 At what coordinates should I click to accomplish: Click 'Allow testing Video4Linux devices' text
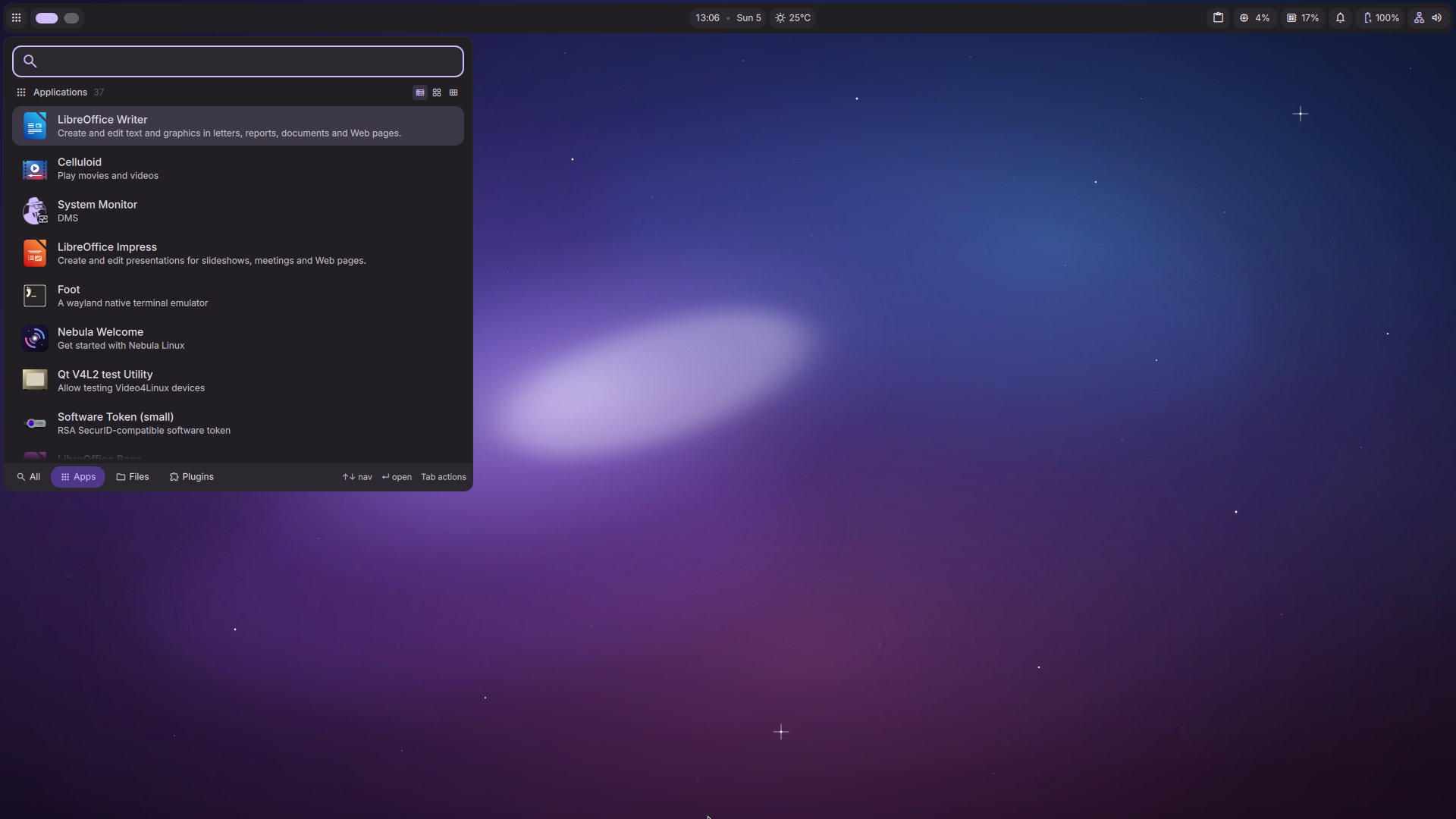(131, 388)
